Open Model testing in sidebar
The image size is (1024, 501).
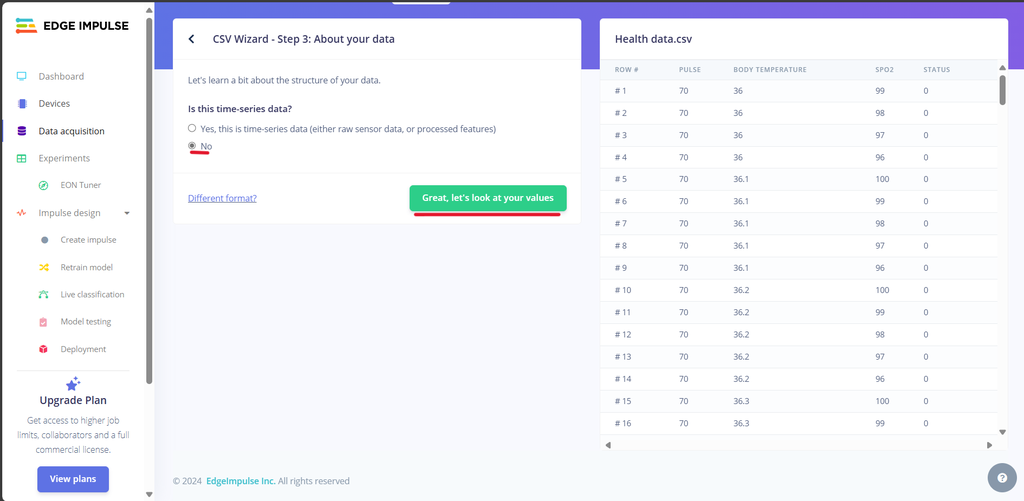tap(86, 322)
